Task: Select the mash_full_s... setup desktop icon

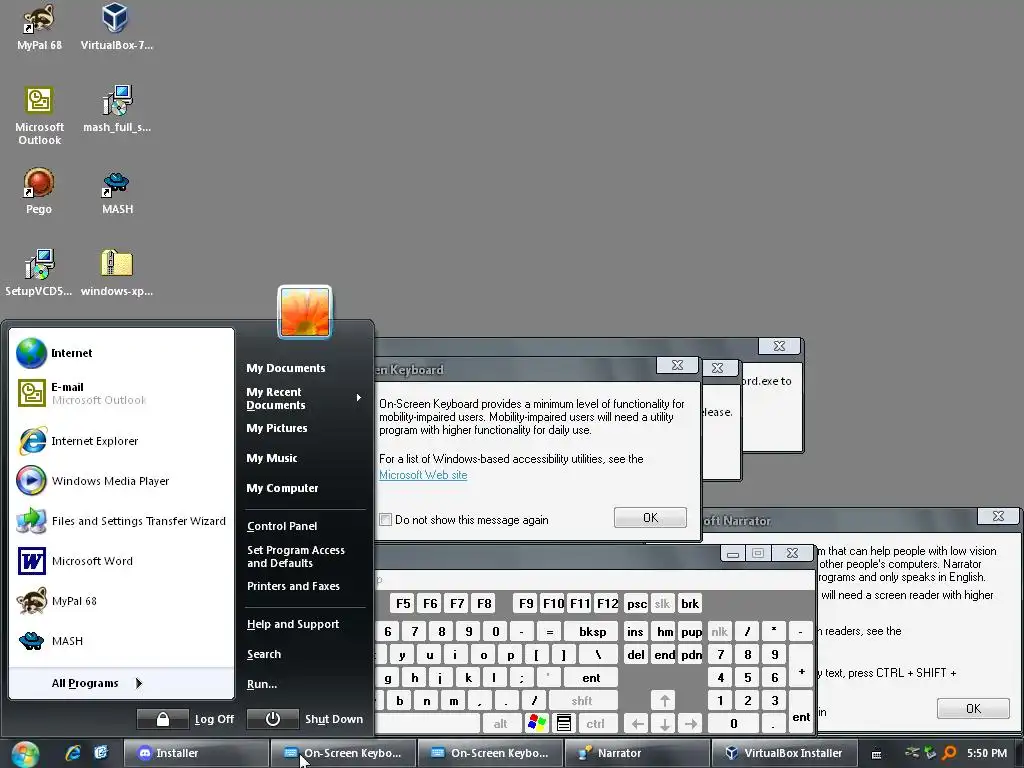Action: coord(117,109)
